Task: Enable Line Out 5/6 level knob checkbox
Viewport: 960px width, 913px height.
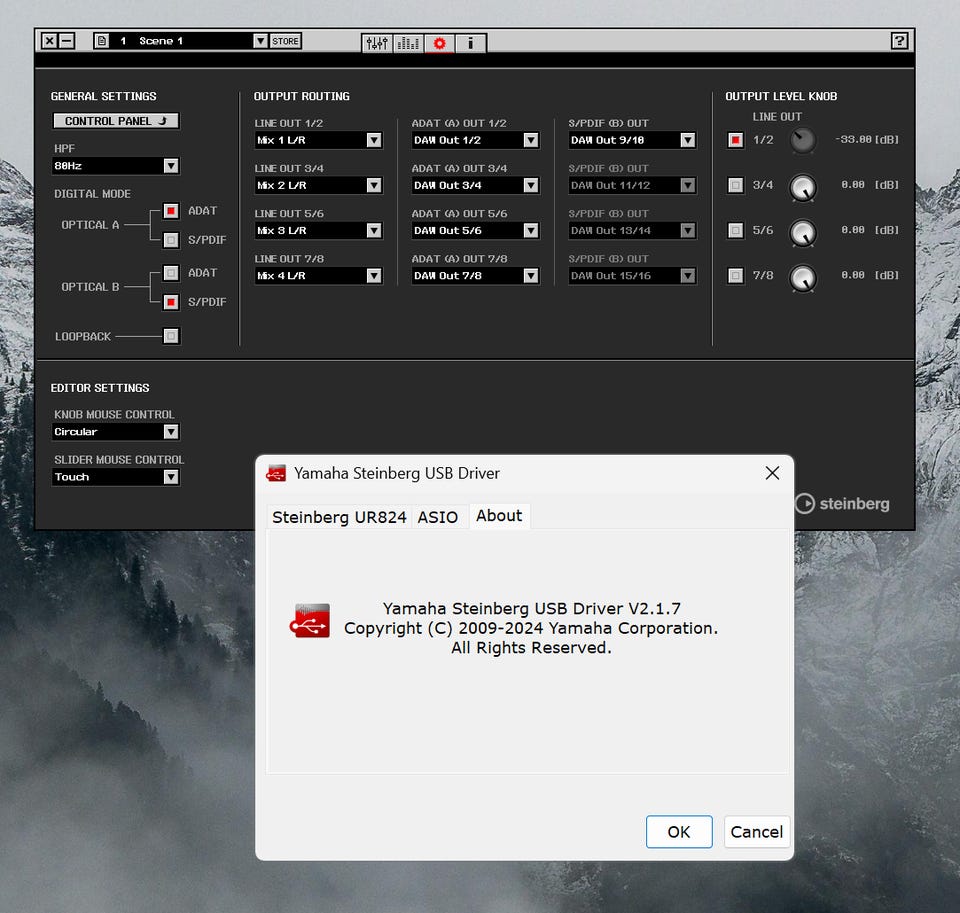Action: pos(736,230)
